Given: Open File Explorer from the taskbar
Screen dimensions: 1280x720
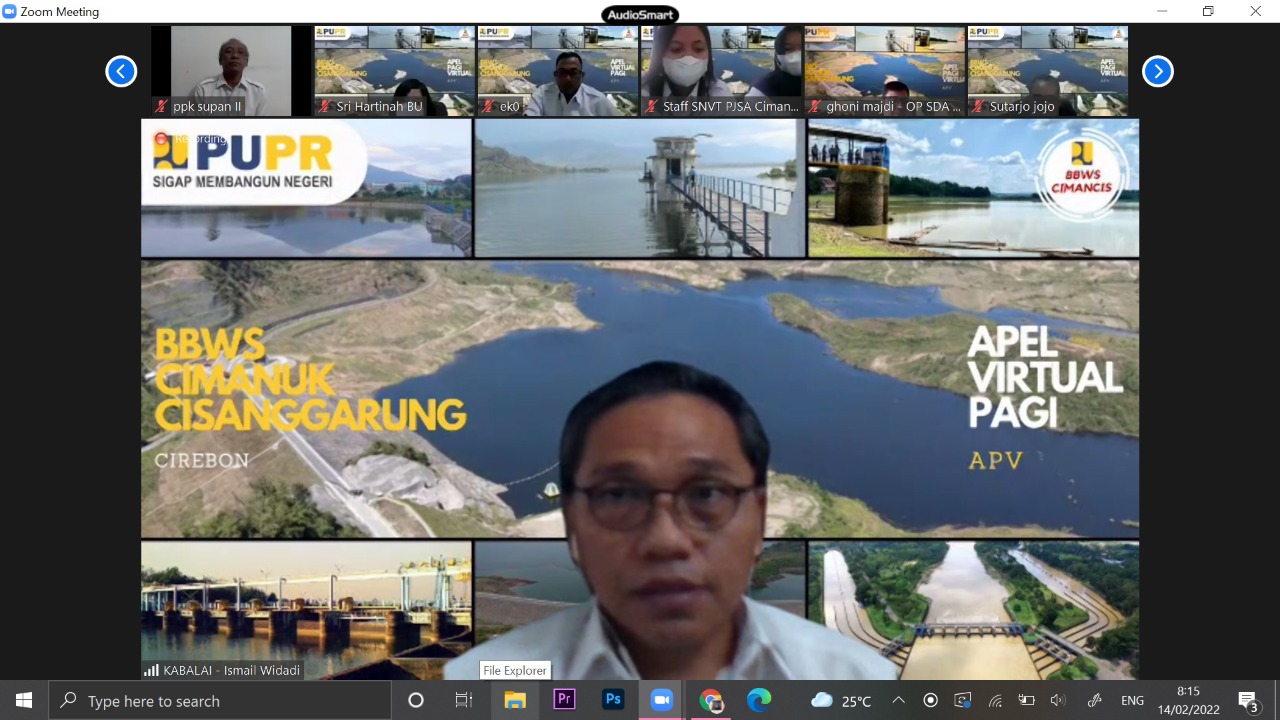Looking at the screenshot, I should [515, 700].
